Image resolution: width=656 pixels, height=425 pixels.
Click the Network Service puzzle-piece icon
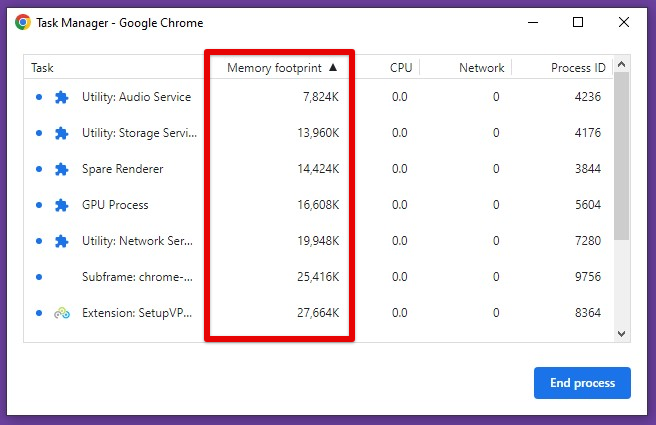click(x=62, y=241)
